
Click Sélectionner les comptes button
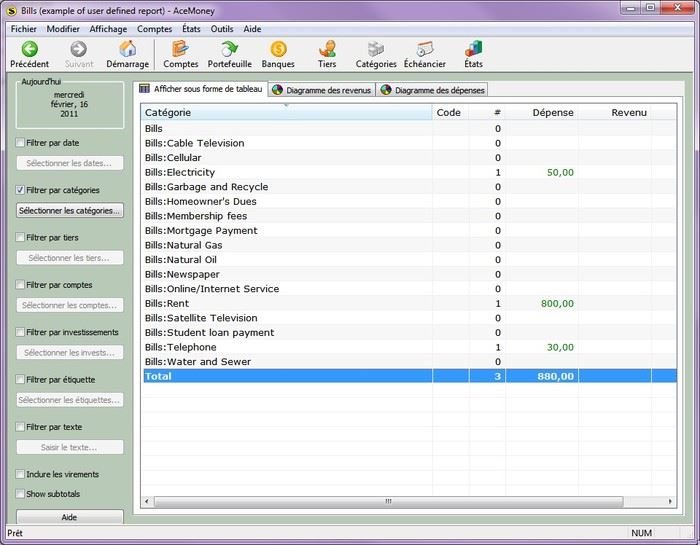[x=70, y=305]
